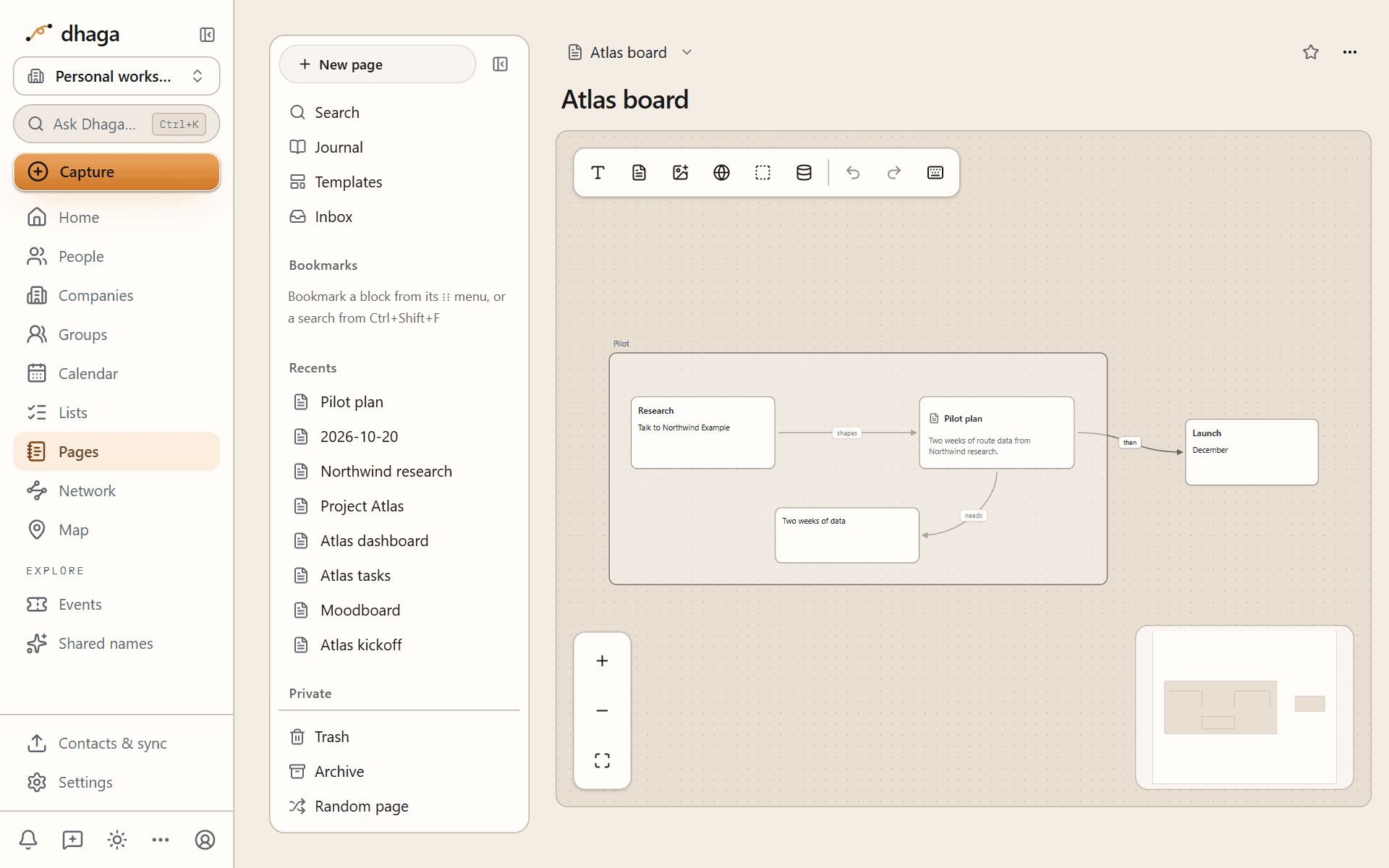Open Shared names
Screen dimensions: 1389x868
pyautogui.click(x=116, y=643)
